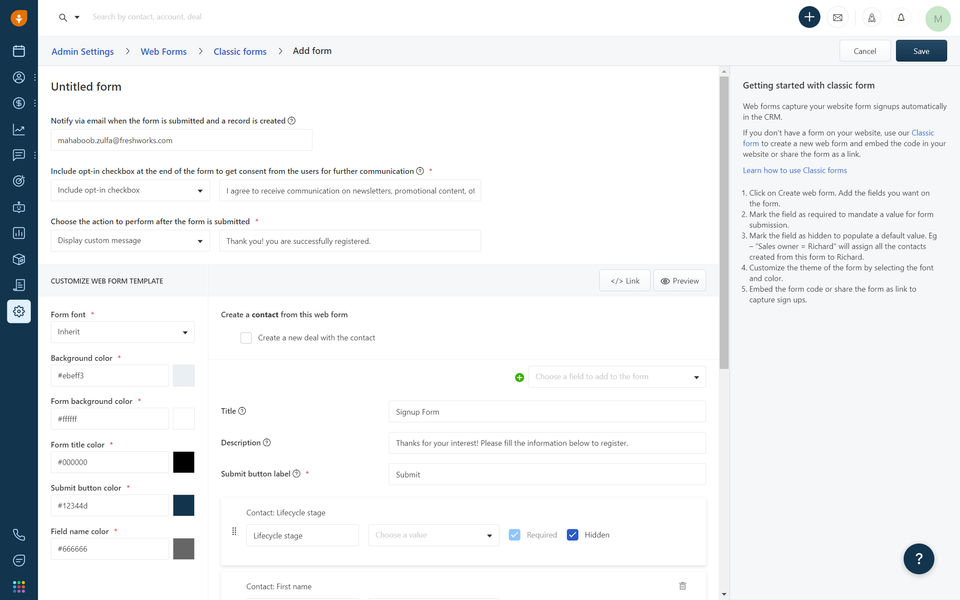Open the help question mark button
This screenshot has height=600, width=960.
(x=918, y=559)
